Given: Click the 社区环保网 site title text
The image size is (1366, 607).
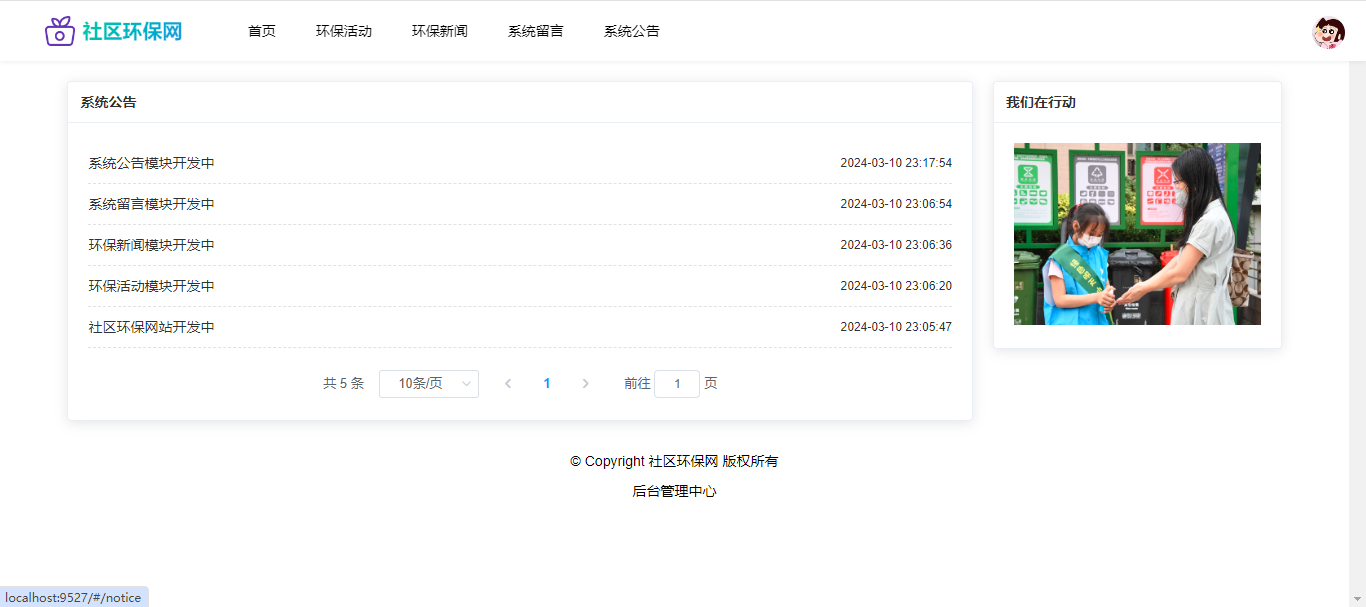Looking at the screenshot, I should click(x=132, y=31).
